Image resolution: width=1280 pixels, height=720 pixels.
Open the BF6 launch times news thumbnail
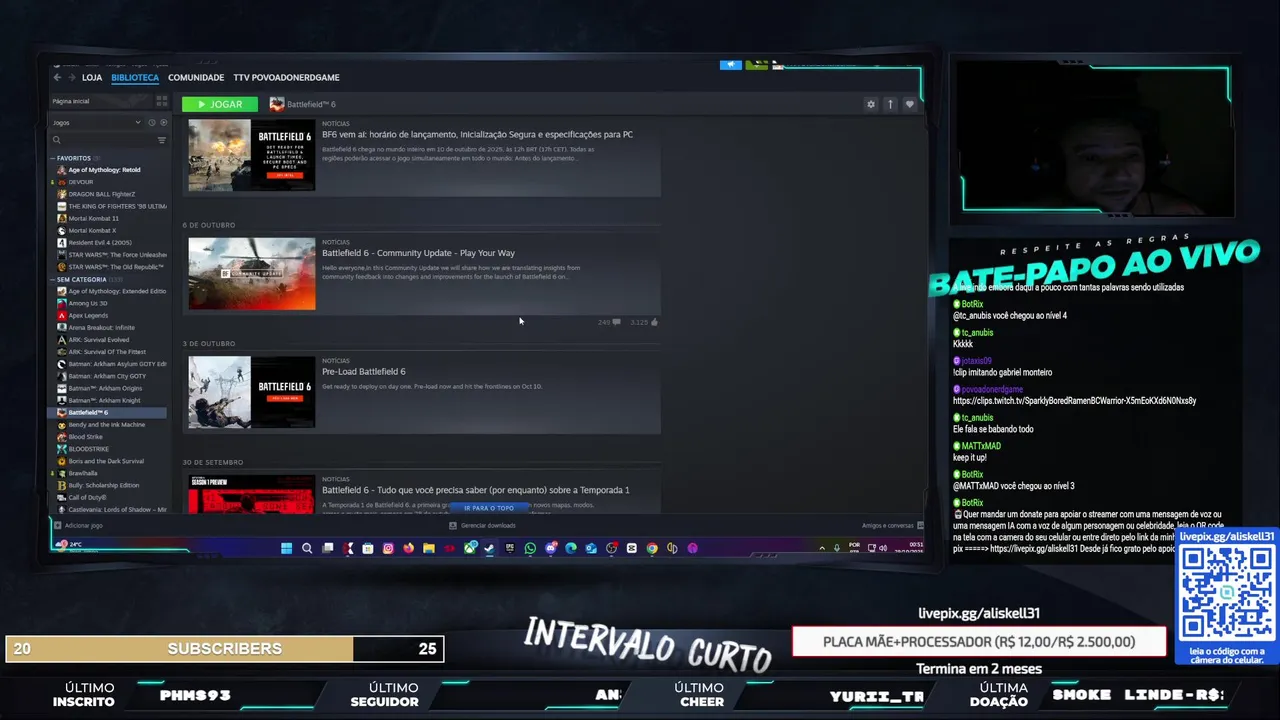coord(252,155)
